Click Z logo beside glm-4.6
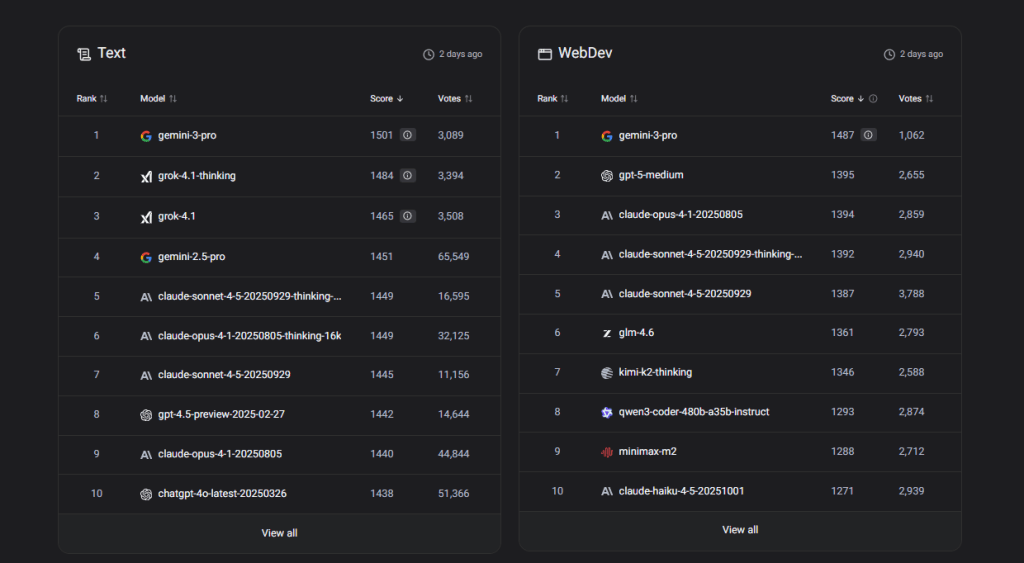1024x563 pixels. point(607,333)
